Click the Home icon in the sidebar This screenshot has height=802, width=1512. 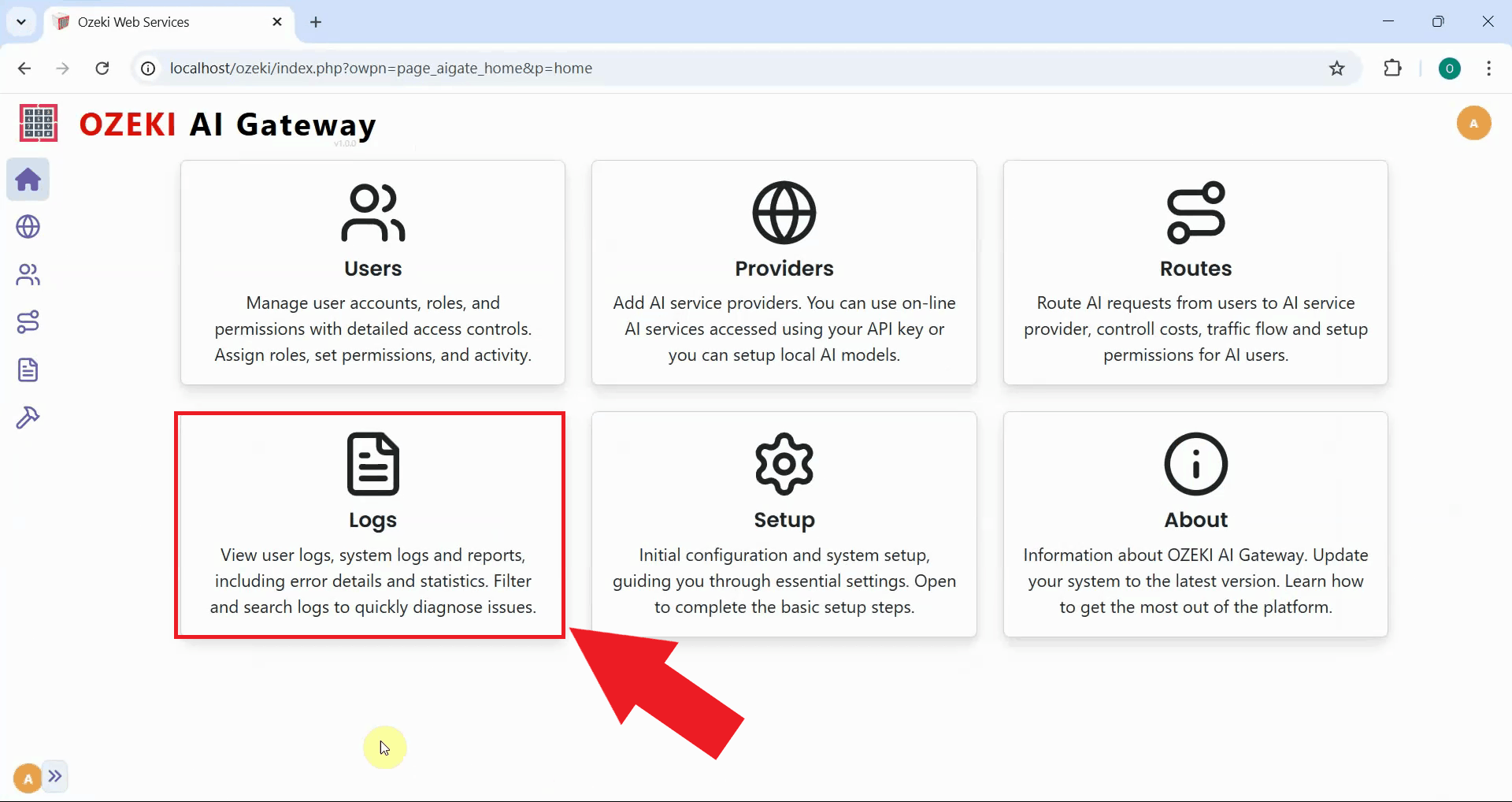coord(28,180)
